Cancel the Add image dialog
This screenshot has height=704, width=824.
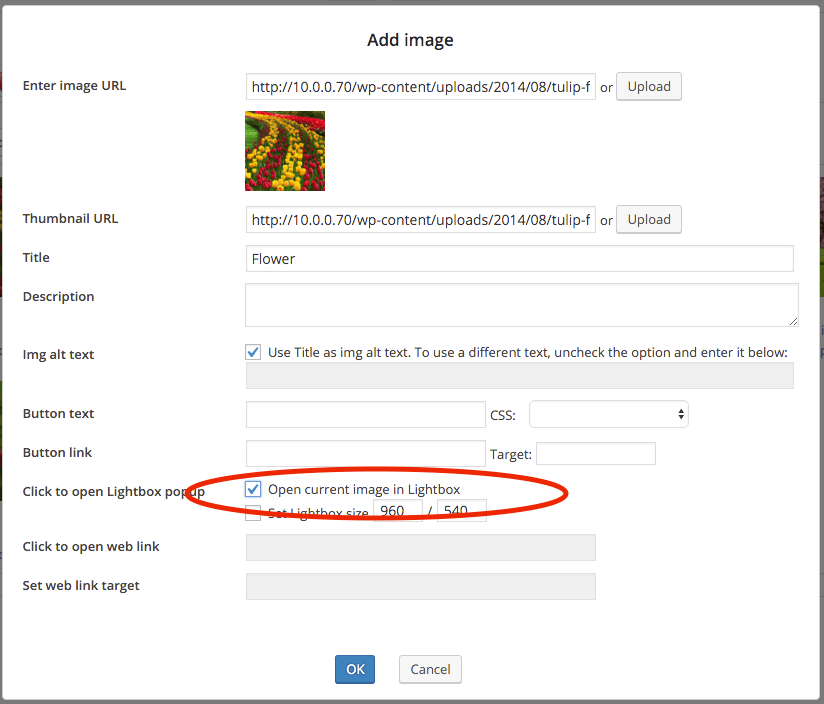click(x=430, y=669)
